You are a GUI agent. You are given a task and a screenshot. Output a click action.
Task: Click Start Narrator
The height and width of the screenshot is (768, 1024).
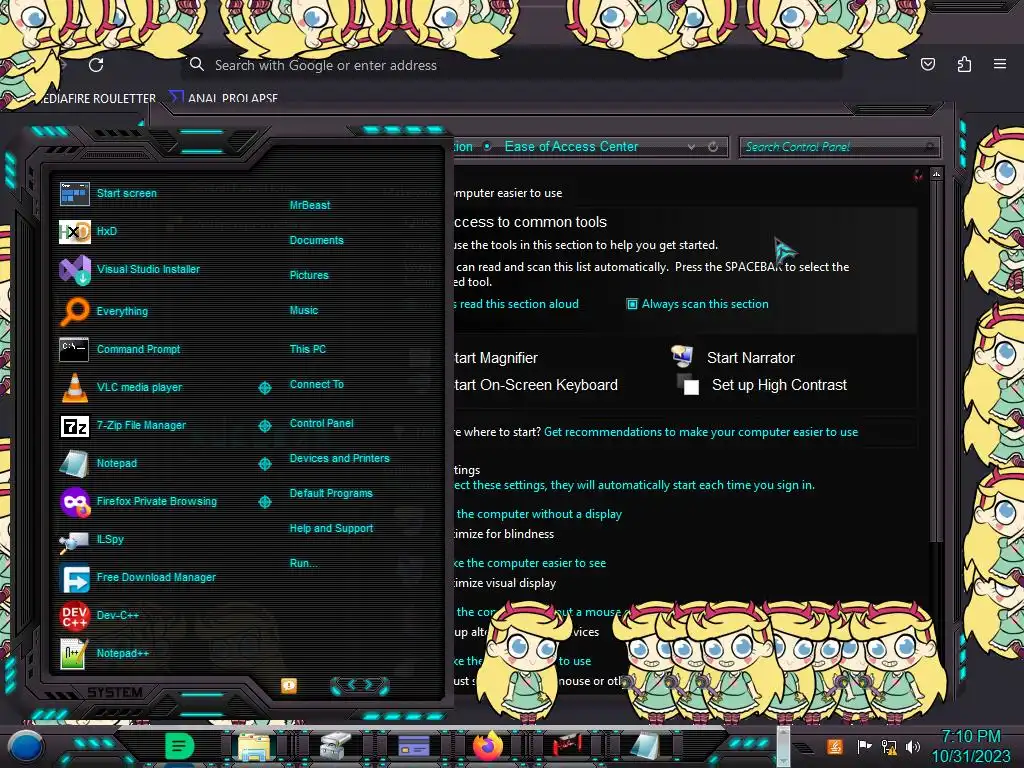click(x=750, y=358)
